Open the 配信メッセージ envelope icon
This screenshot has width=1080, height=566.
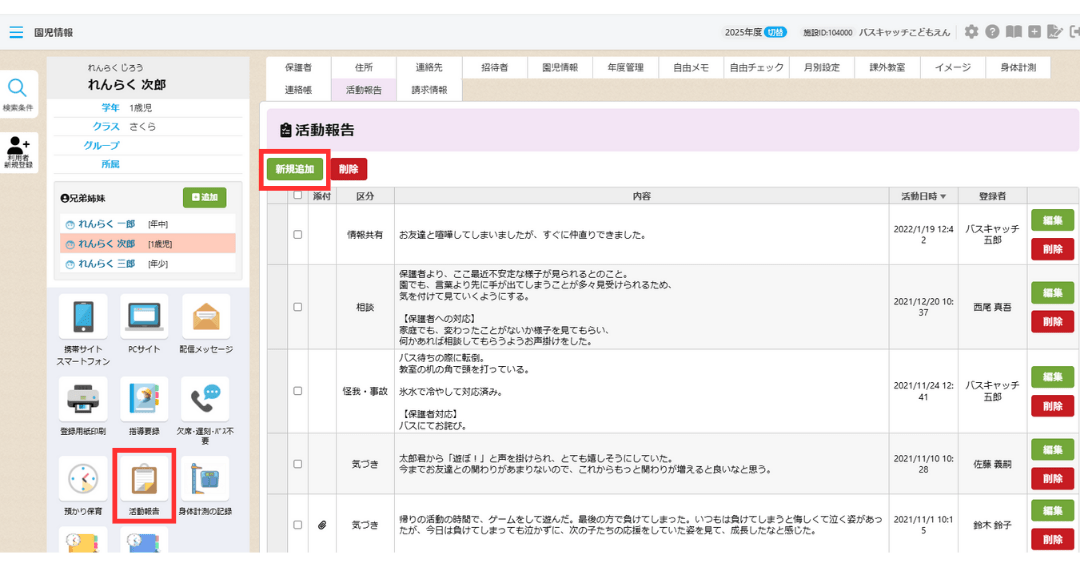[x=205, y=317]
